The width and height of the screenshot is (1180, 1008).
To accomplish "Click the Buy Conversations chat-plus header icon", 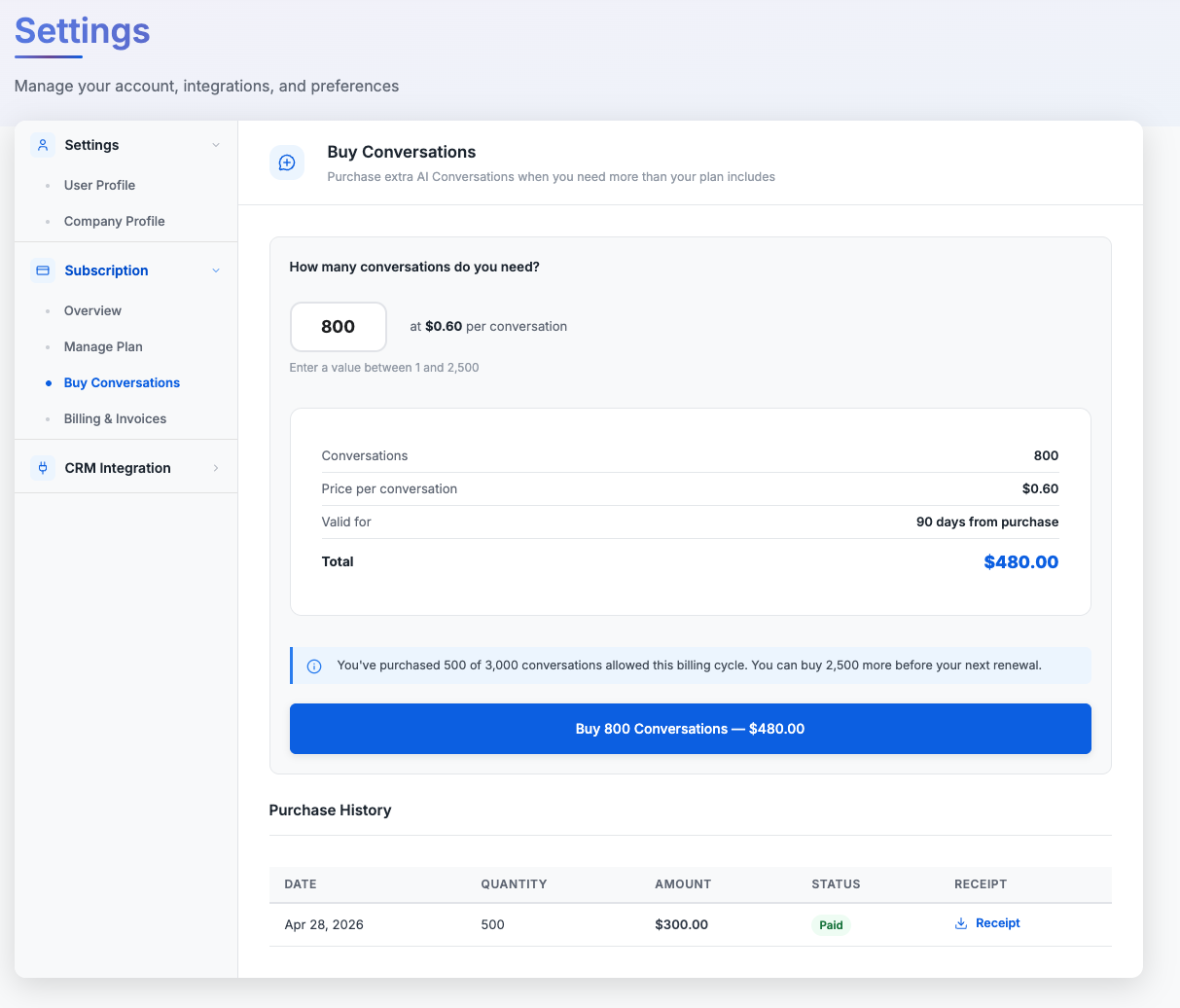I will click(x=287, y=162).
